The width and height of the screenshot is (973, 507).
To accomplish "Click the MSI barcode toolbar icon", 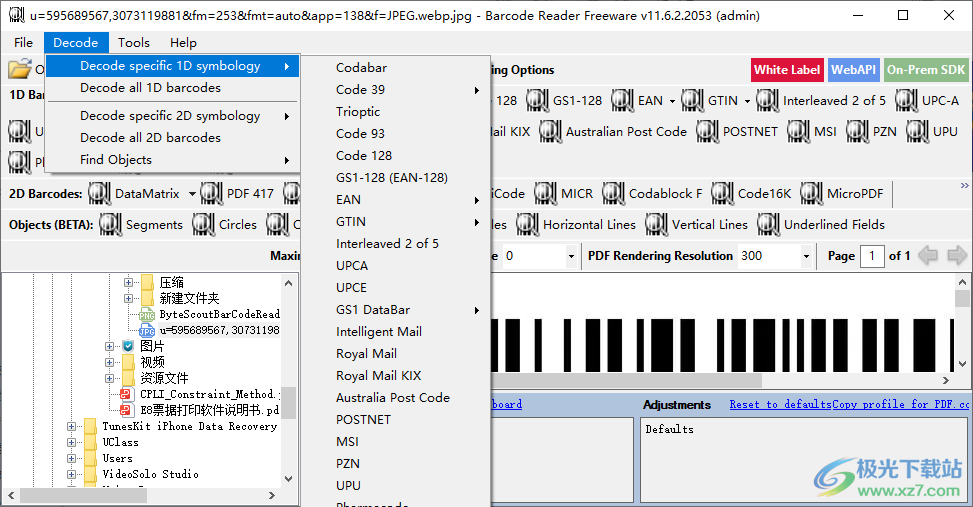I will click(x=799, y=132).
